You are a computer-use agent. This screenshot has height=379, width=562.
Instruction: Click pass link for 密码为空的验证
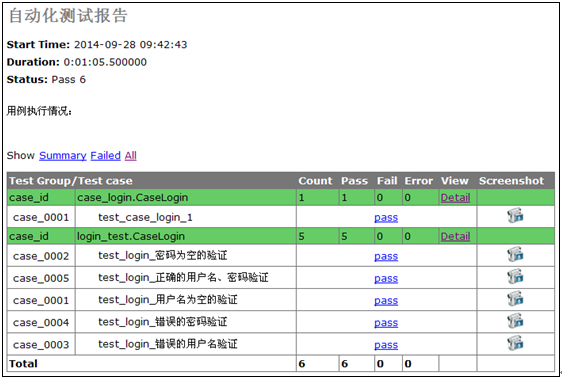pos(386,256)
